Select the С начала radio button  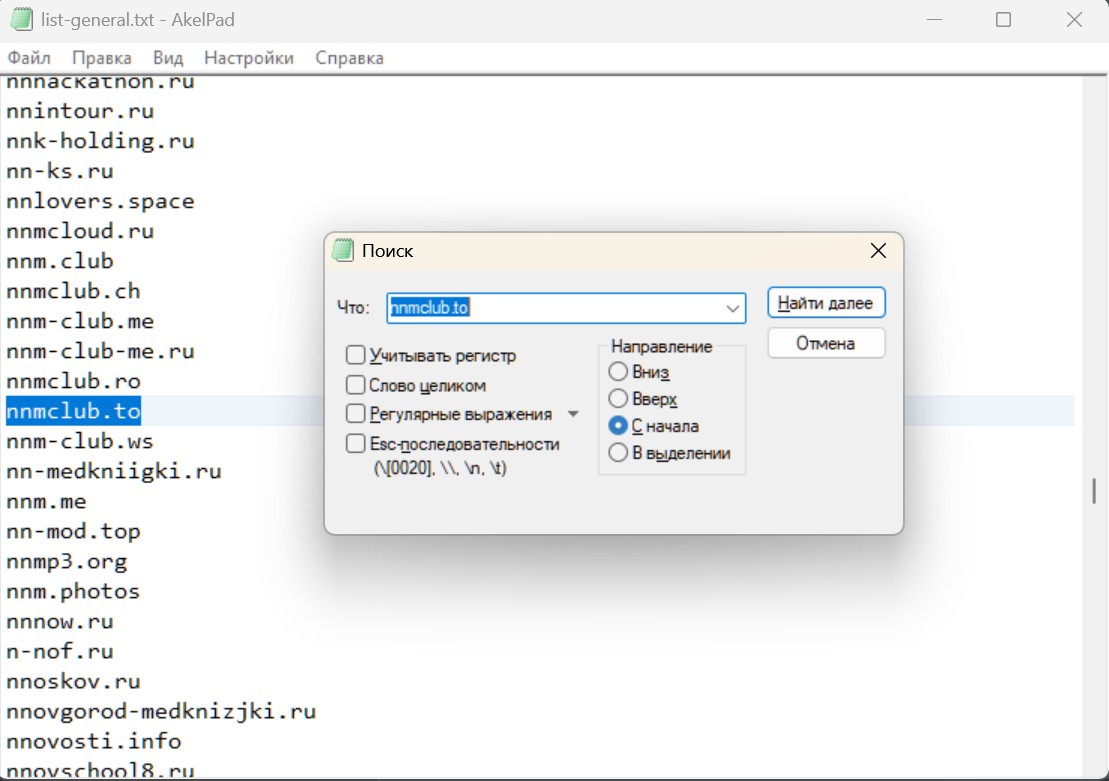coord(617,425)
